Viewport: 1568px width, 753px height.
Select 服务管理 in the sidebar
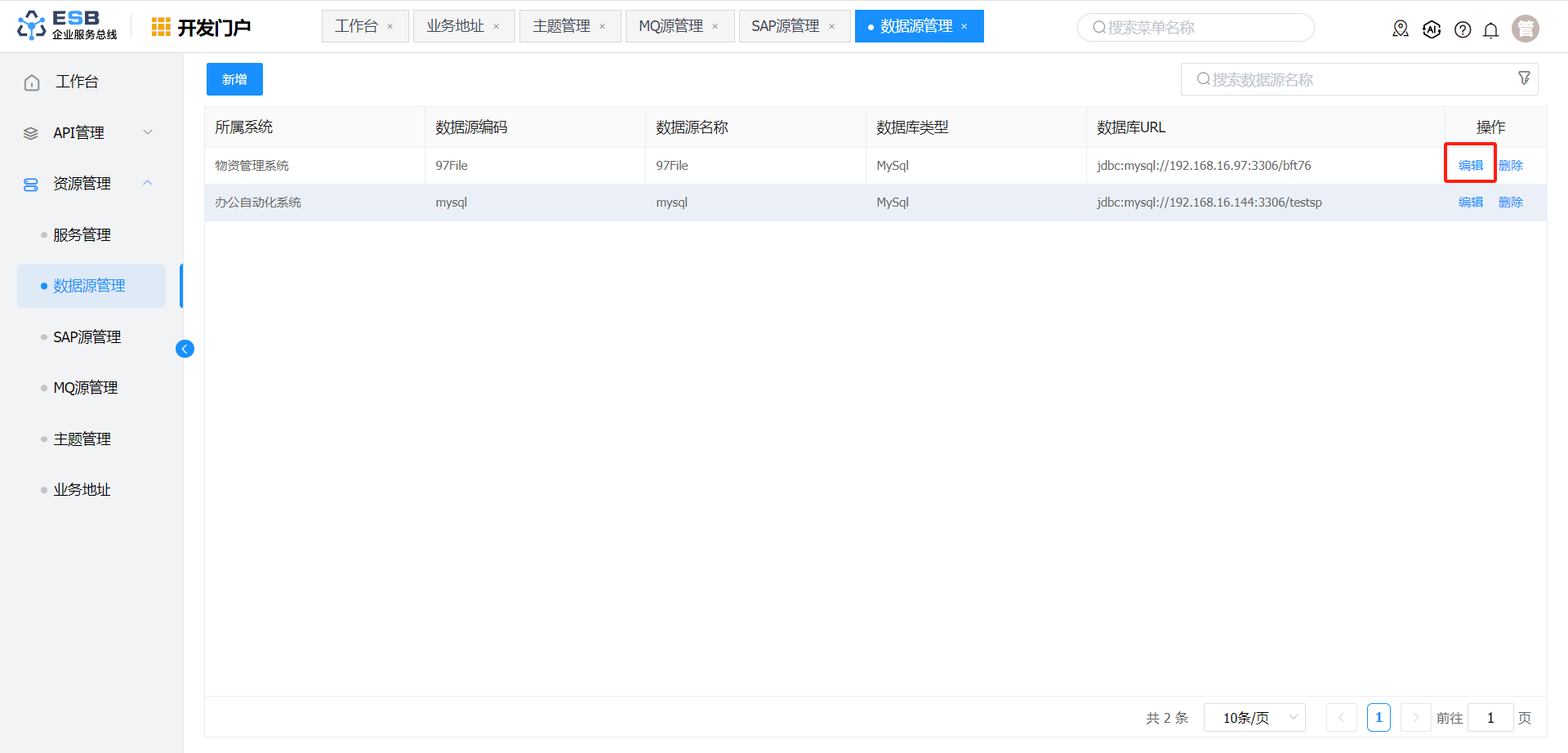[82, 235]
